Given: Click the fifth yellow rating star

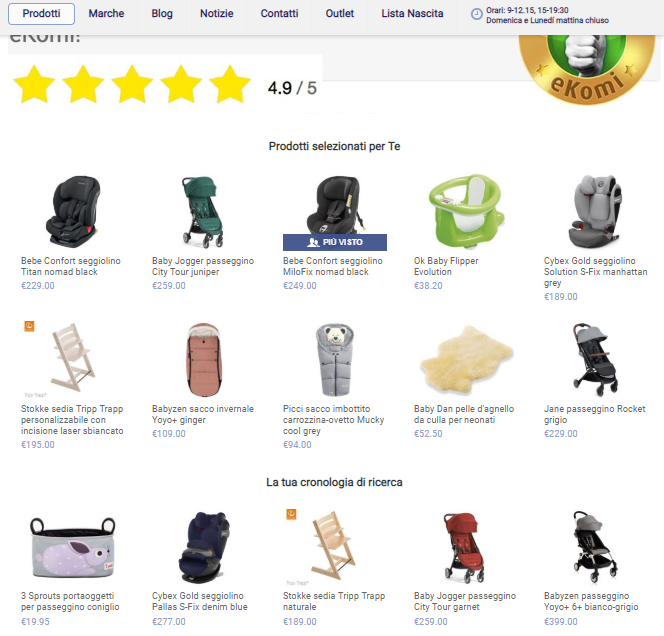Looking at the screenshot, I should [x=230, y=84].
